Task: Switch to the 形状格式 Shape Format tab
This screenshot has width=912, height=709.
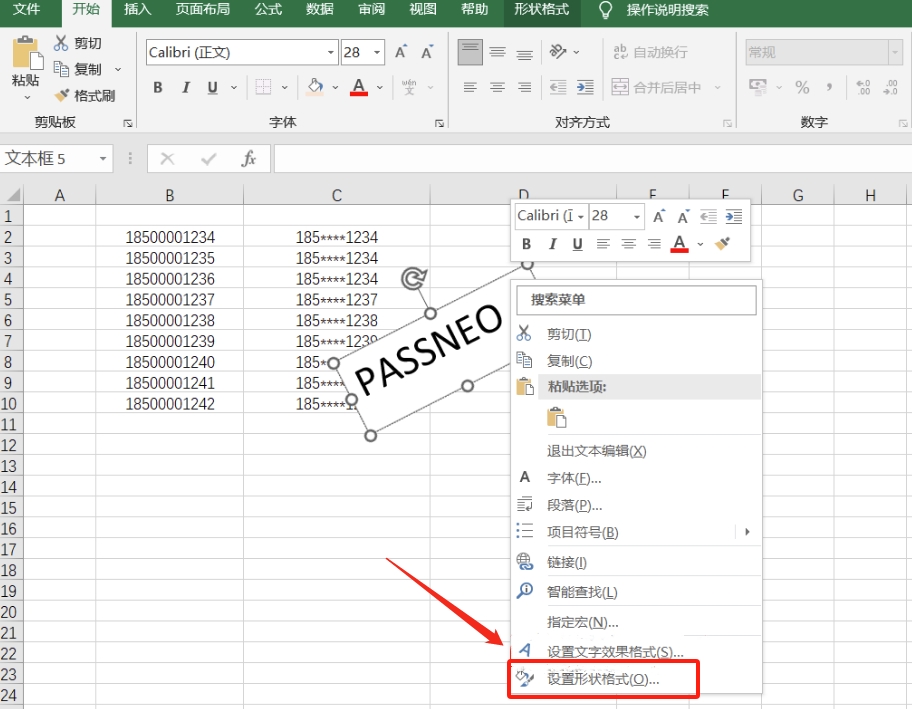Action: click(x=542, y=10)
